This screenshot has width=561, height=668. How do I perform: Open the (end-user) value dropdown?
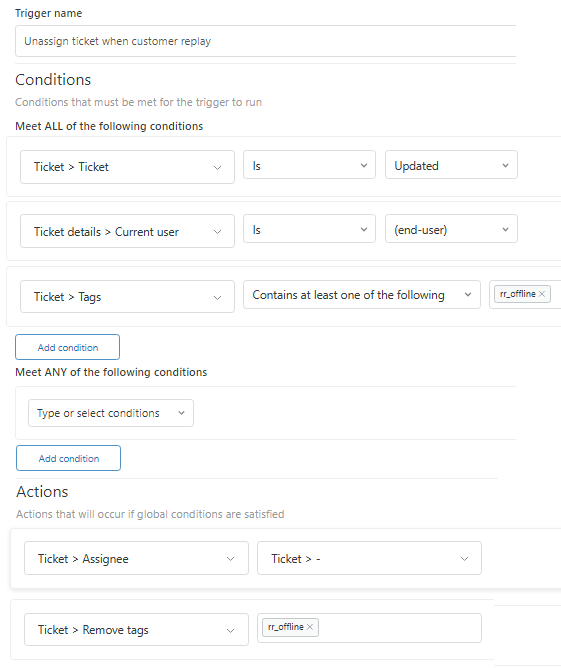(x=451, y=229)
